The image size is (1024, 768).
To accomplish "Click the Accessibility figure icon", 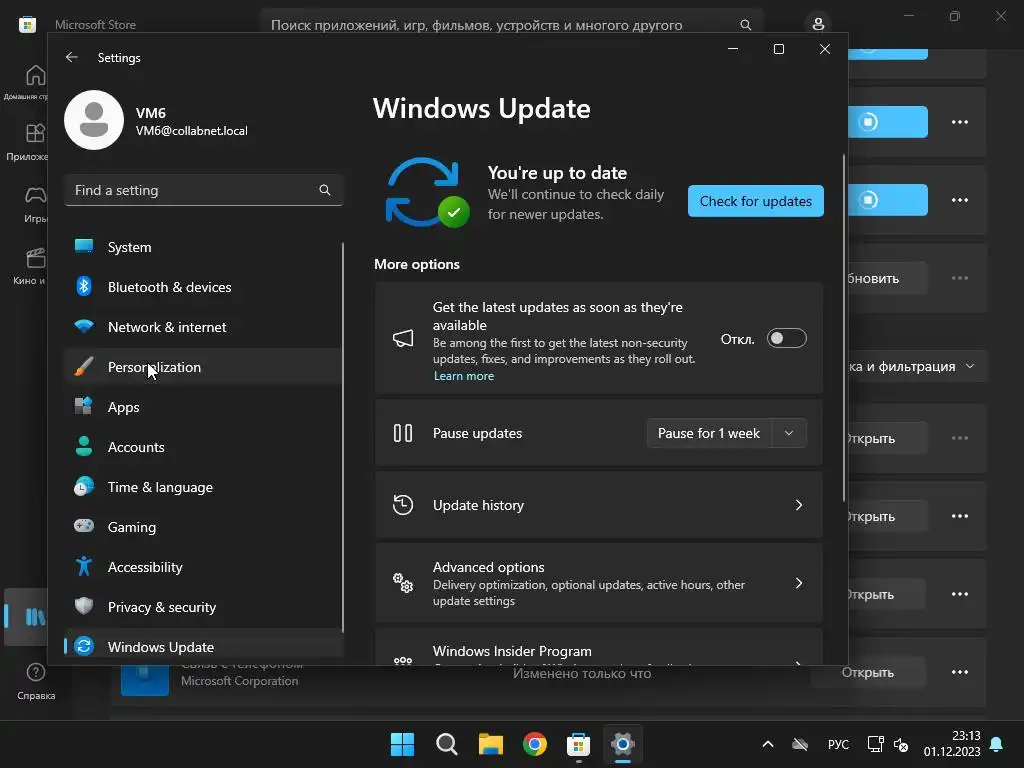I will pos(84,566).
